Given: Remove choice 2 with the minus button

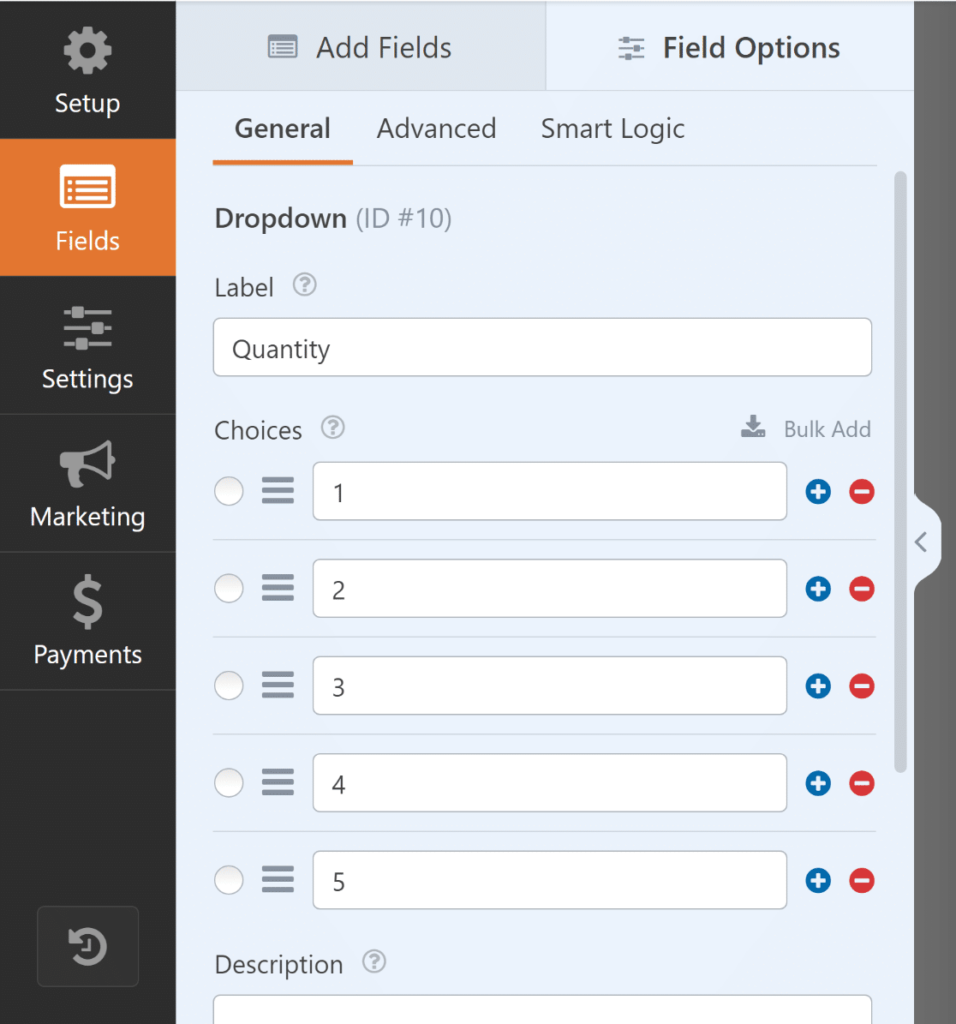Looking at the screenshot, I should pyautogui.click(x=861, y=589).
